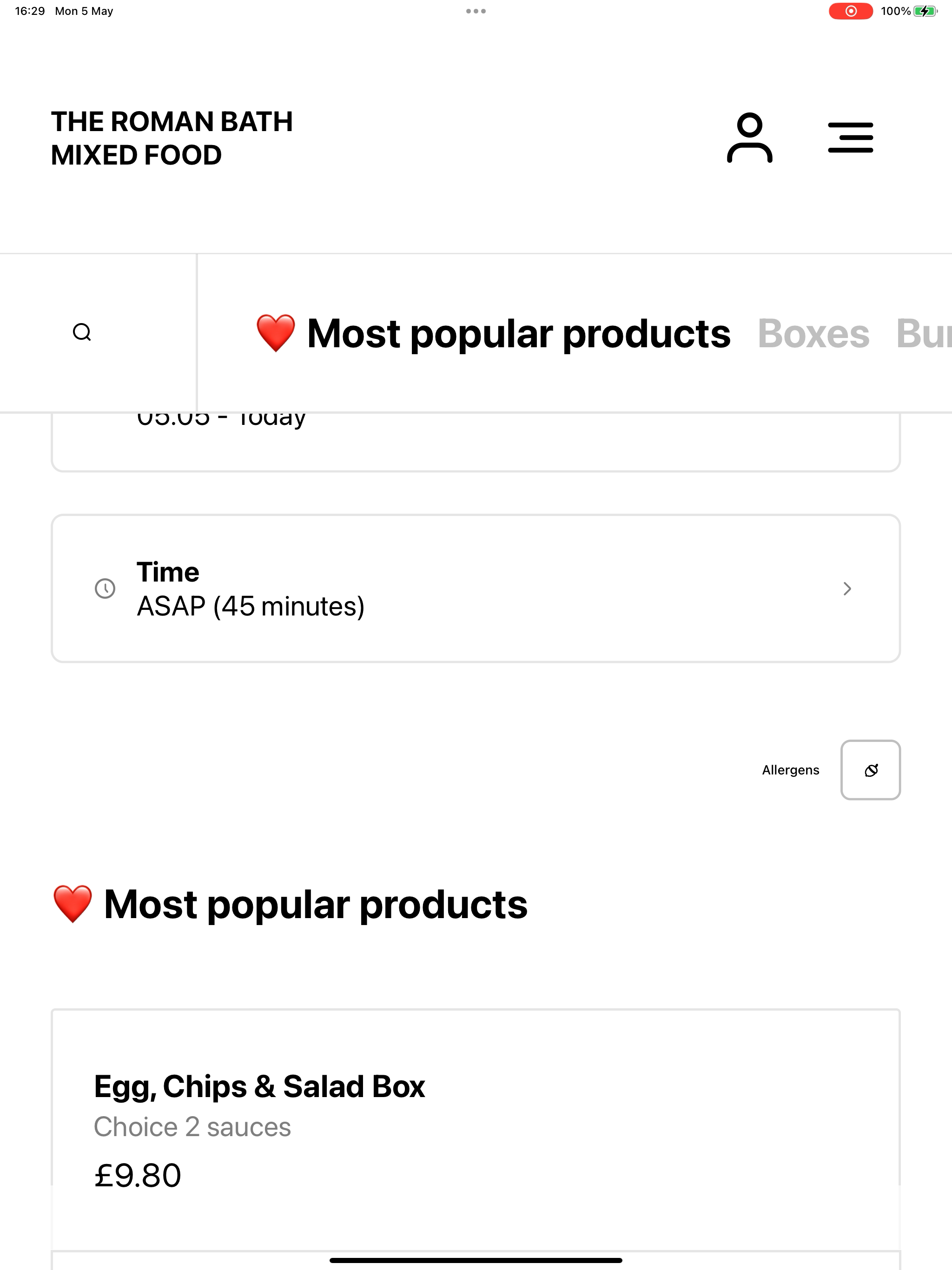Tap the battery status icon
952x1270 pixels.
[926, 11]
